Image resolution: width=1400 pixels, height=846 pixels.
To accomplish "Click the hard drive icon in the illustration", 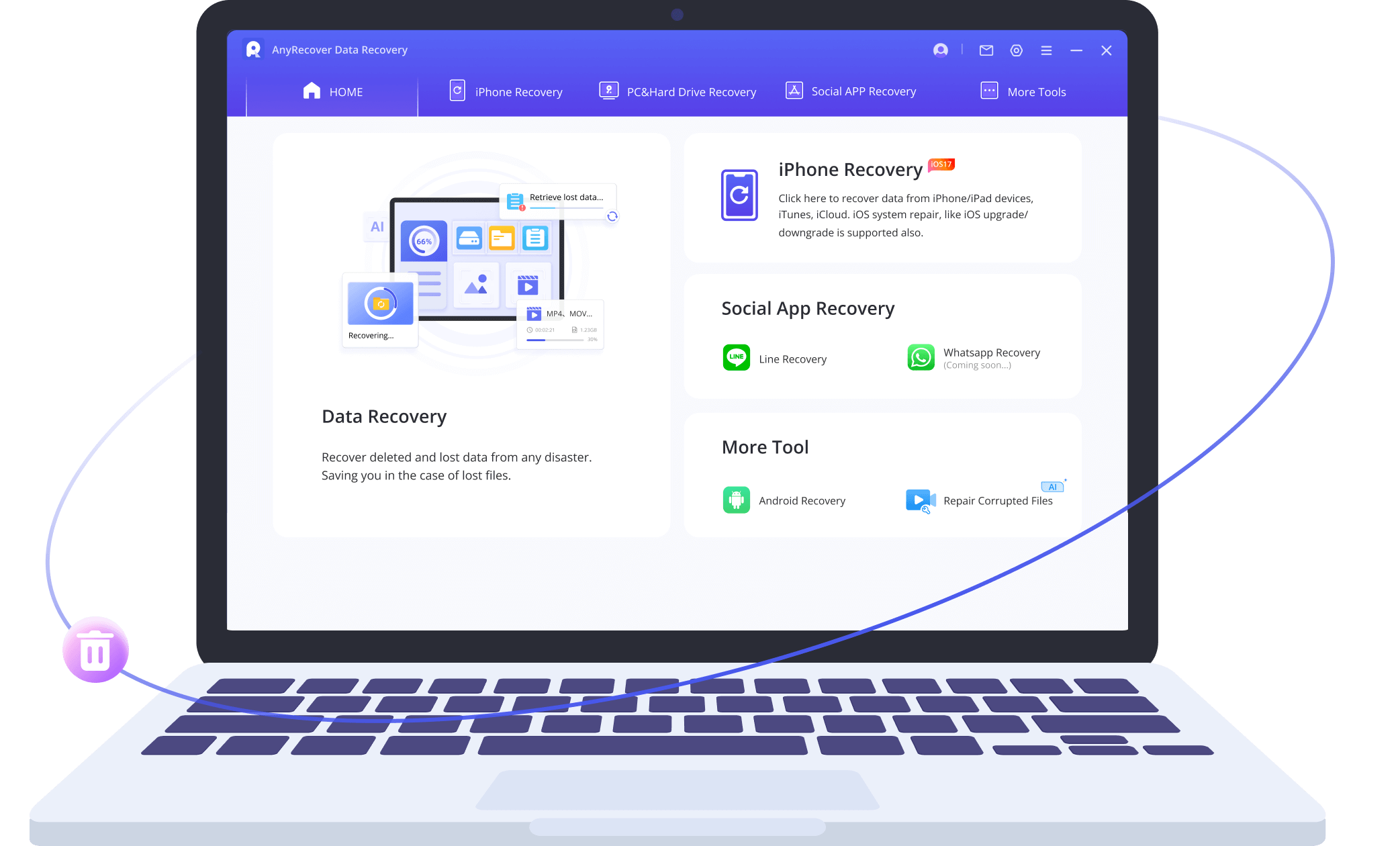I will tap(469, 238).
